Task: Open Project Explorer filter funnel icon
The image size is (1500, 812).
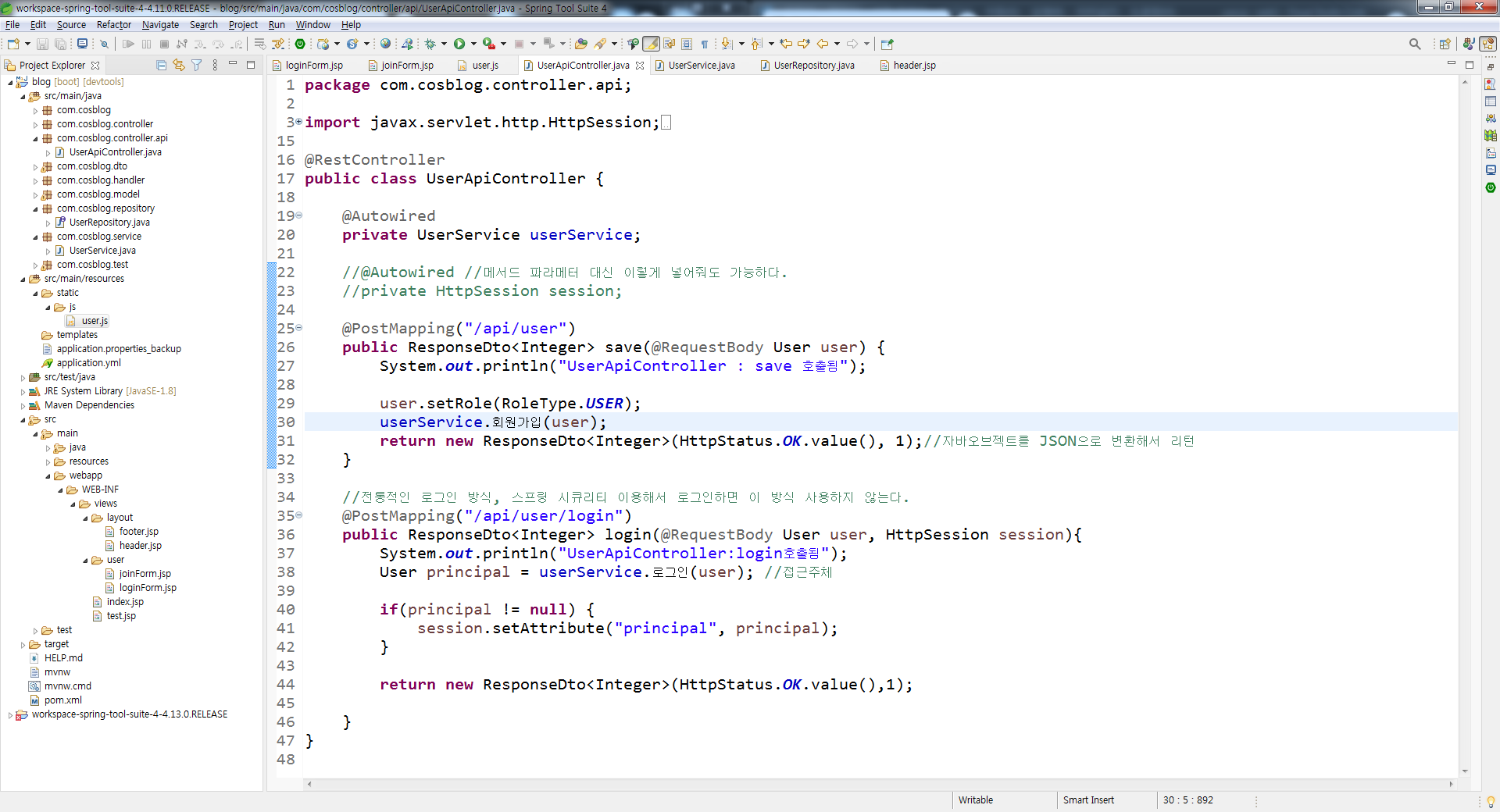Action: pos(197,65)
